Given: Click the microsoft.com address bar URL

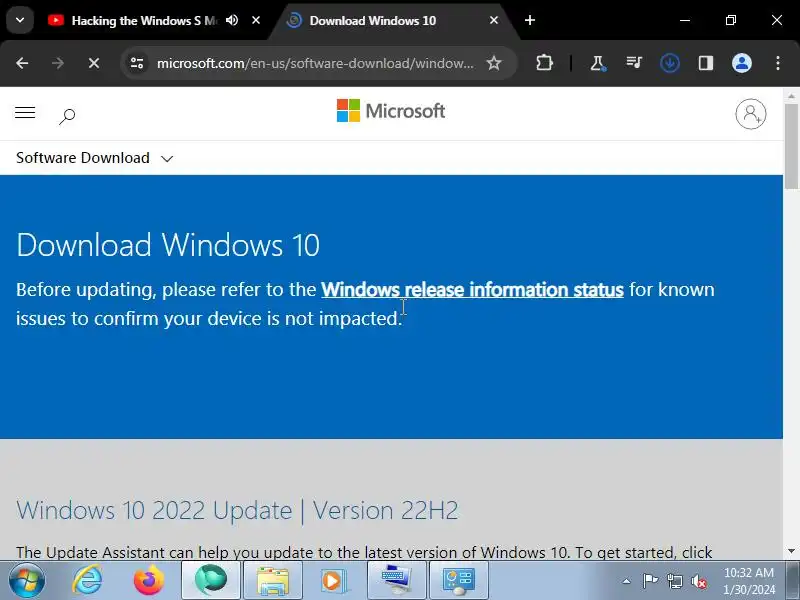Looking at the screenshot, I should tap(315, 63).
